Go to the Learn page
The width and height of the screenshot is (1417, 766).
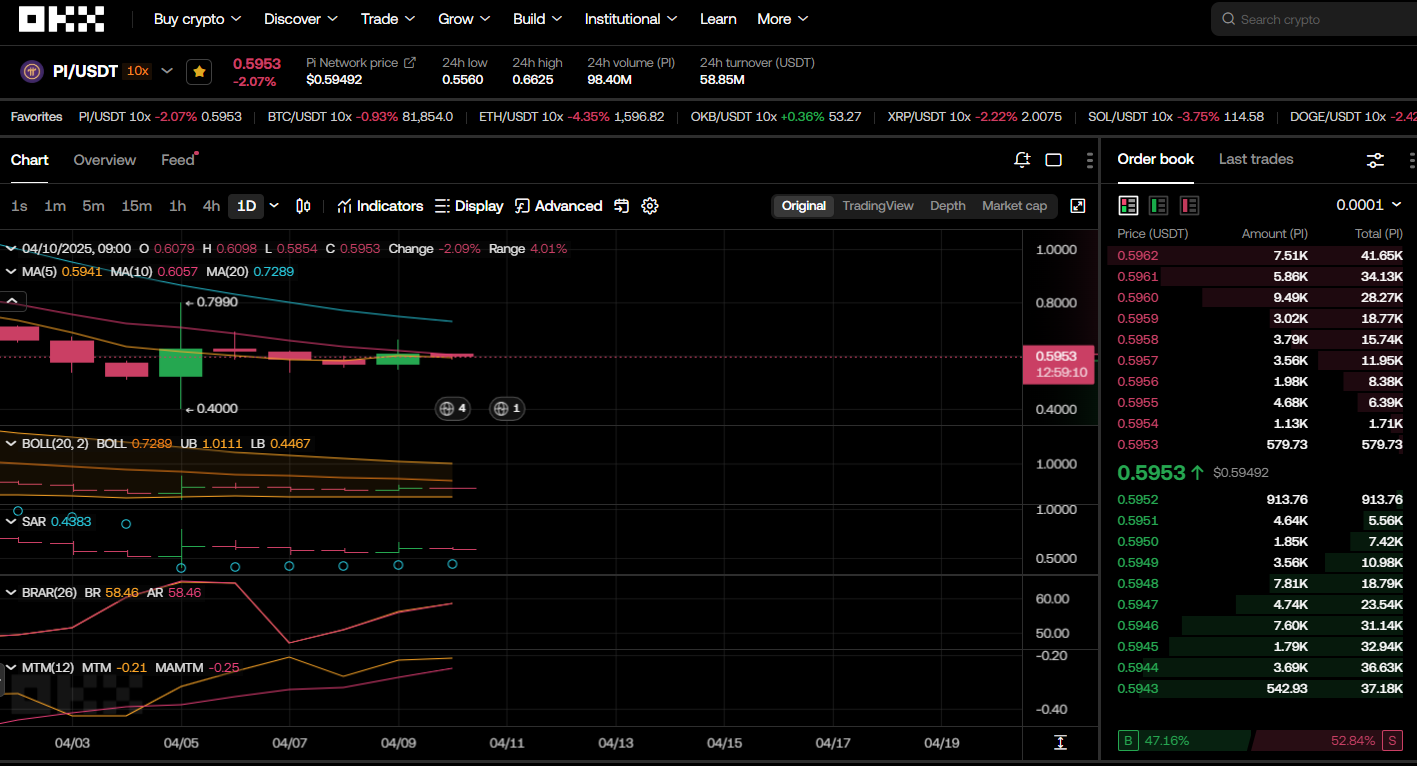[718, 19]
